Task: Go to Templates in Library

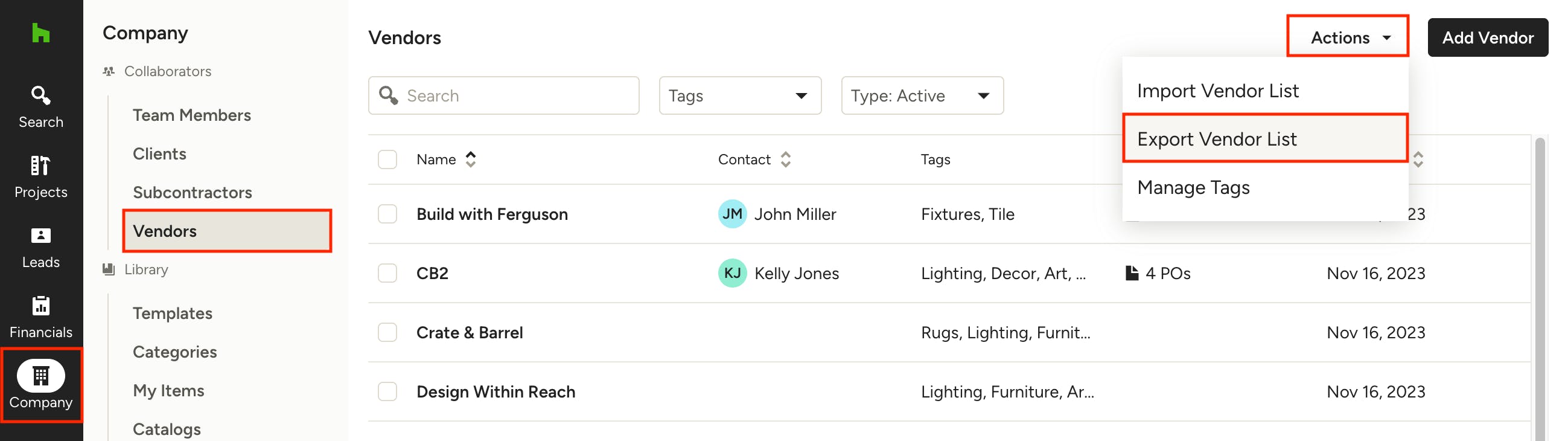Action: pos(172,313)
